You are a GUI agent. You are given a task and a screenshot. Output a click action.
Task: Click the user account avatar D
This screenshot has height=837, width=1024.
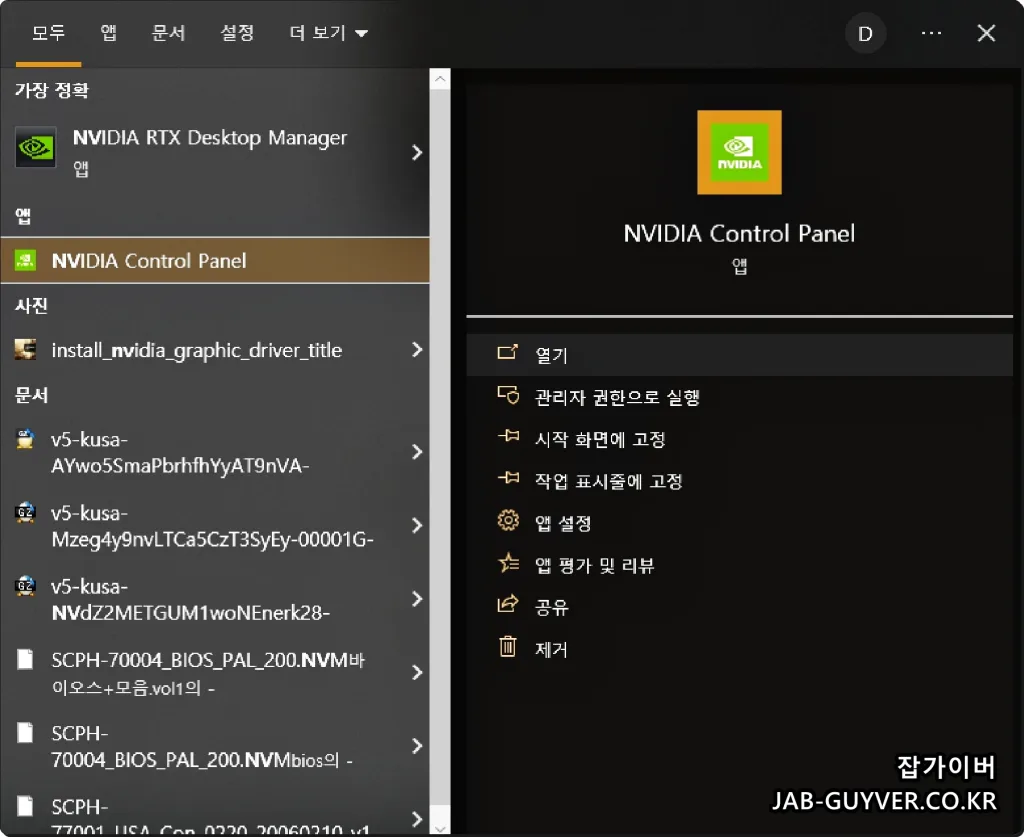point(865,33)
